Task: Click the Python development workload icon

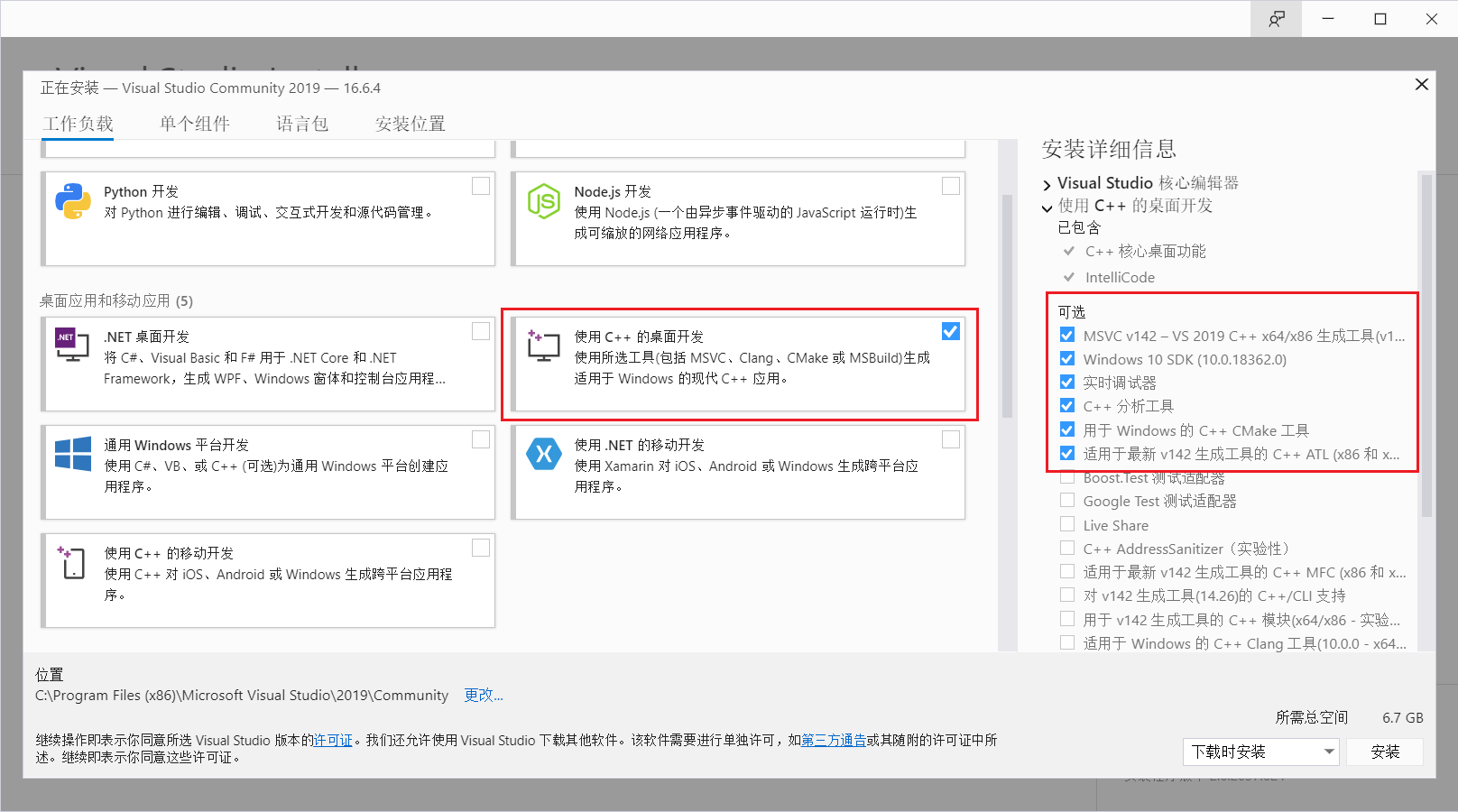Action: click(73, 201)
